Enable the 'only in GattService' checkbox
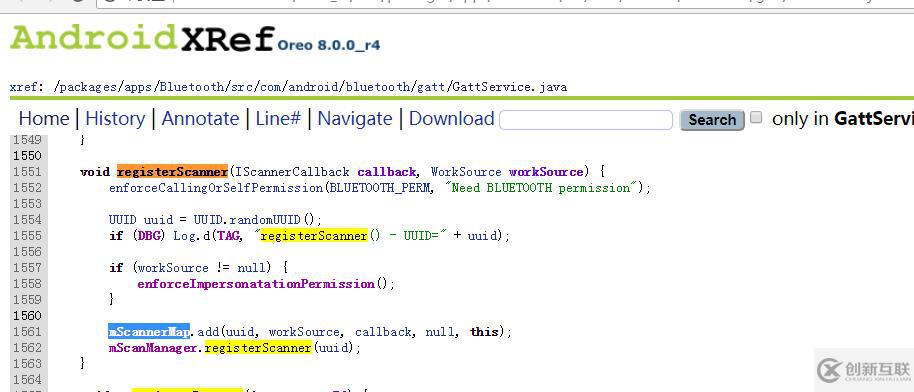The width and height of the screenshot is (914, 392). [755, 117]
